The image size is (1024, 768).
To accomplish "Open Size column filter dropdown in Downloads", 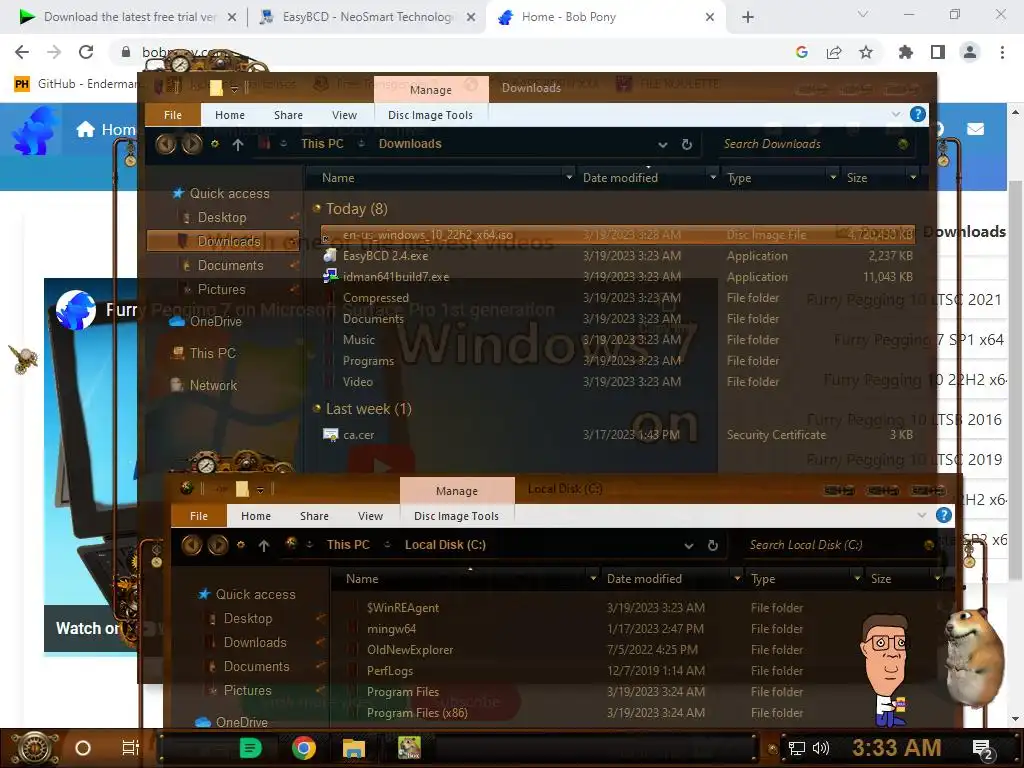I will 913,178.
